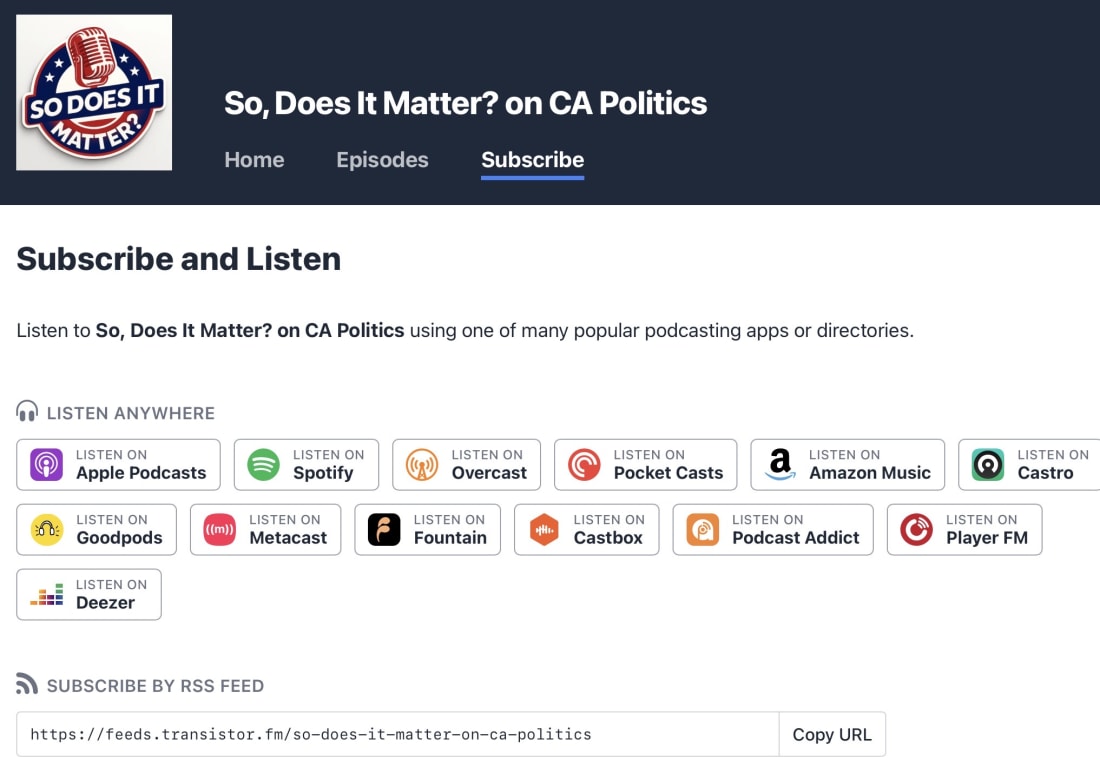Click the RSS feed icon
This screenshot has height=766, width=1100.
coord(27,684)
